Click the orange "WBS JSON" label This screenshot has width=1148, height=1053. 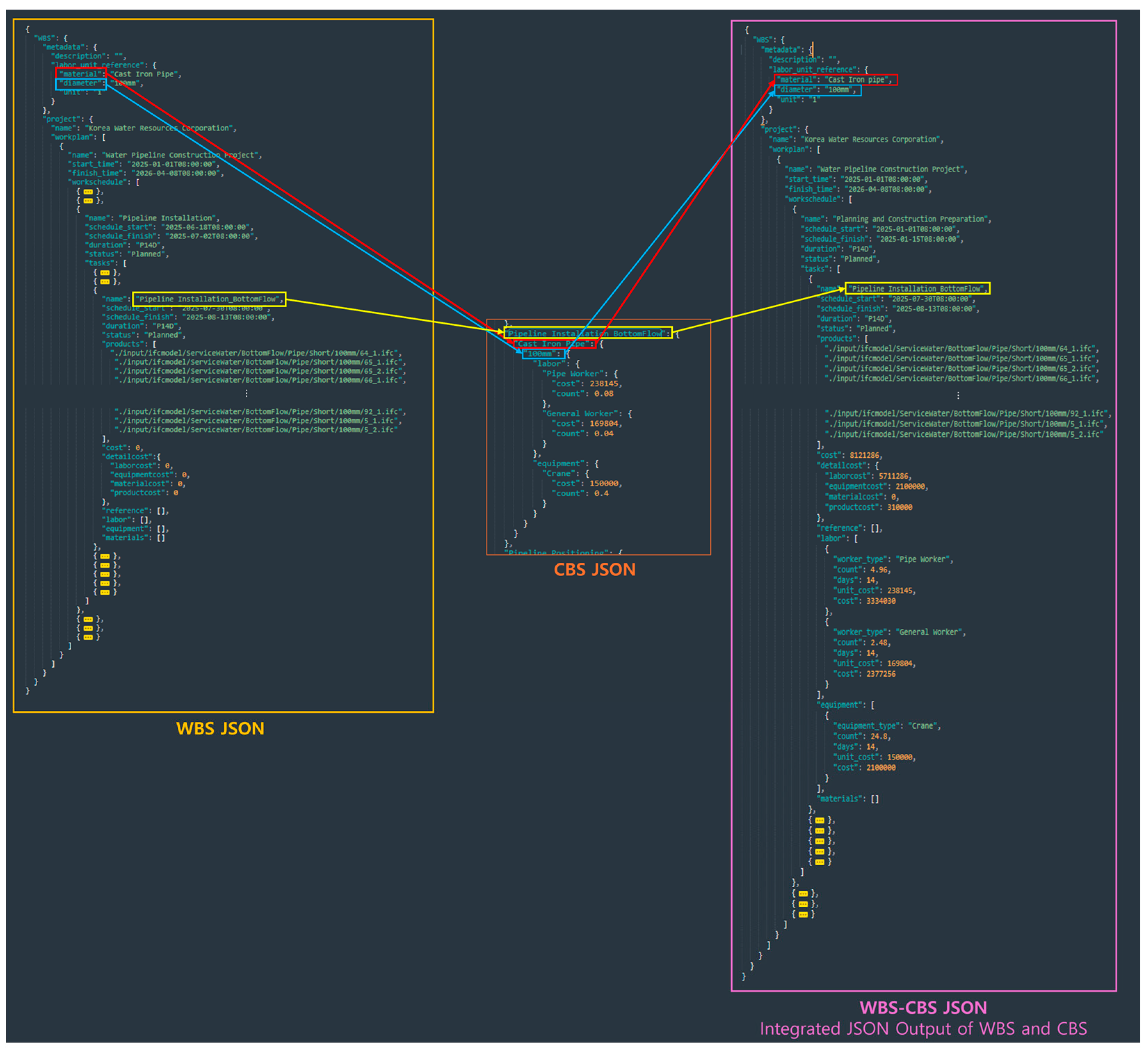220,728
